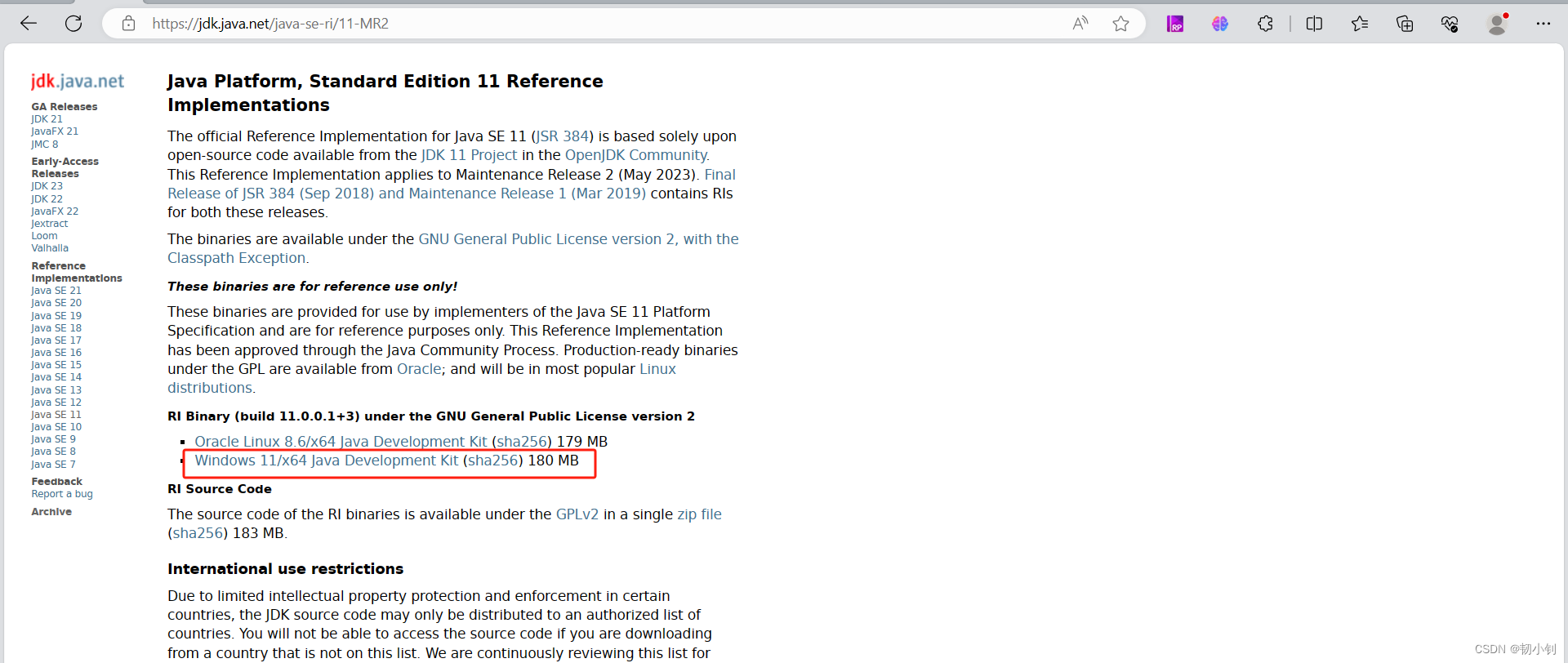Screen dimensions: 1568x663
Task: Open the Jextract link
Action: tap(50, 224)
